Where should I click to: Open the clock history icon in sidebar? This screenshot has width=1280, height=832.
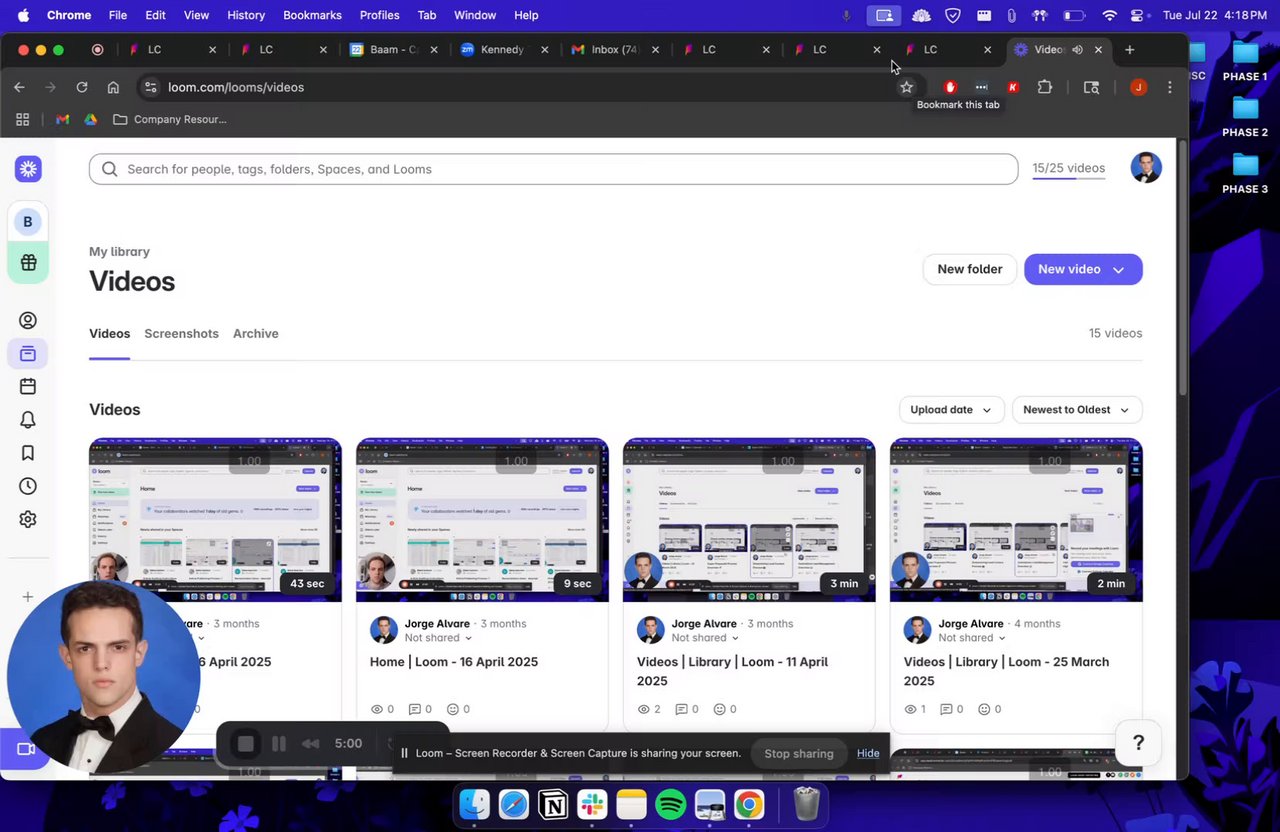click(28, 486)
